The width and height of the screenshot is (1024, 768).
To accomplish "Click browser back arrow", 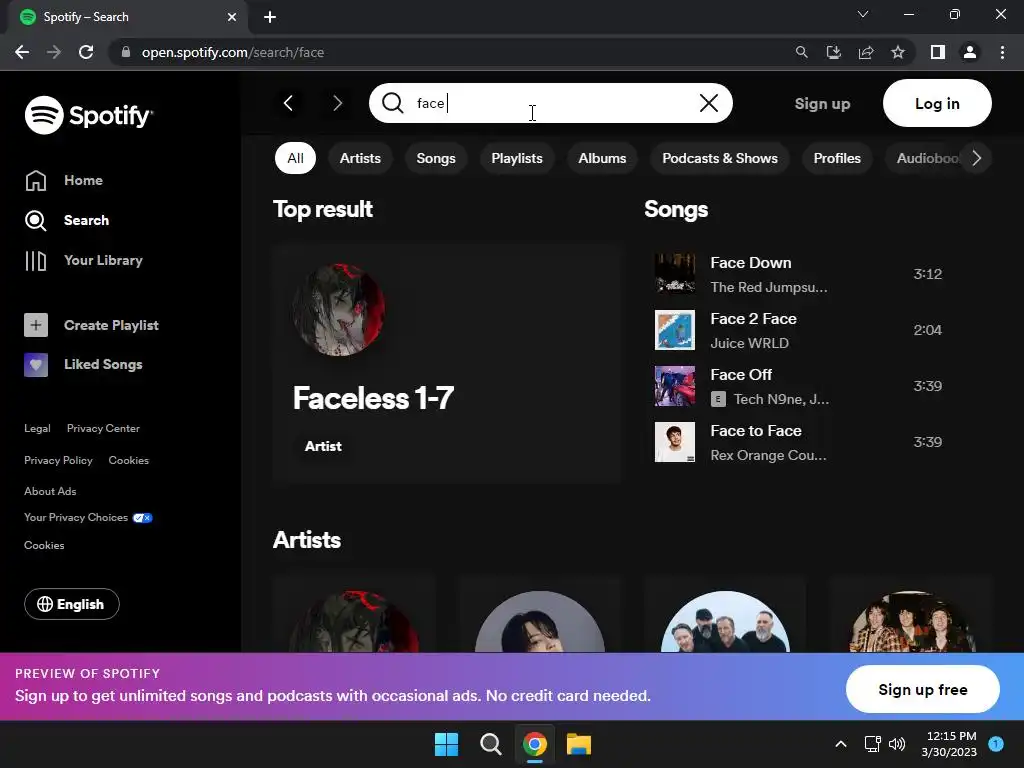I will point(22,52).
